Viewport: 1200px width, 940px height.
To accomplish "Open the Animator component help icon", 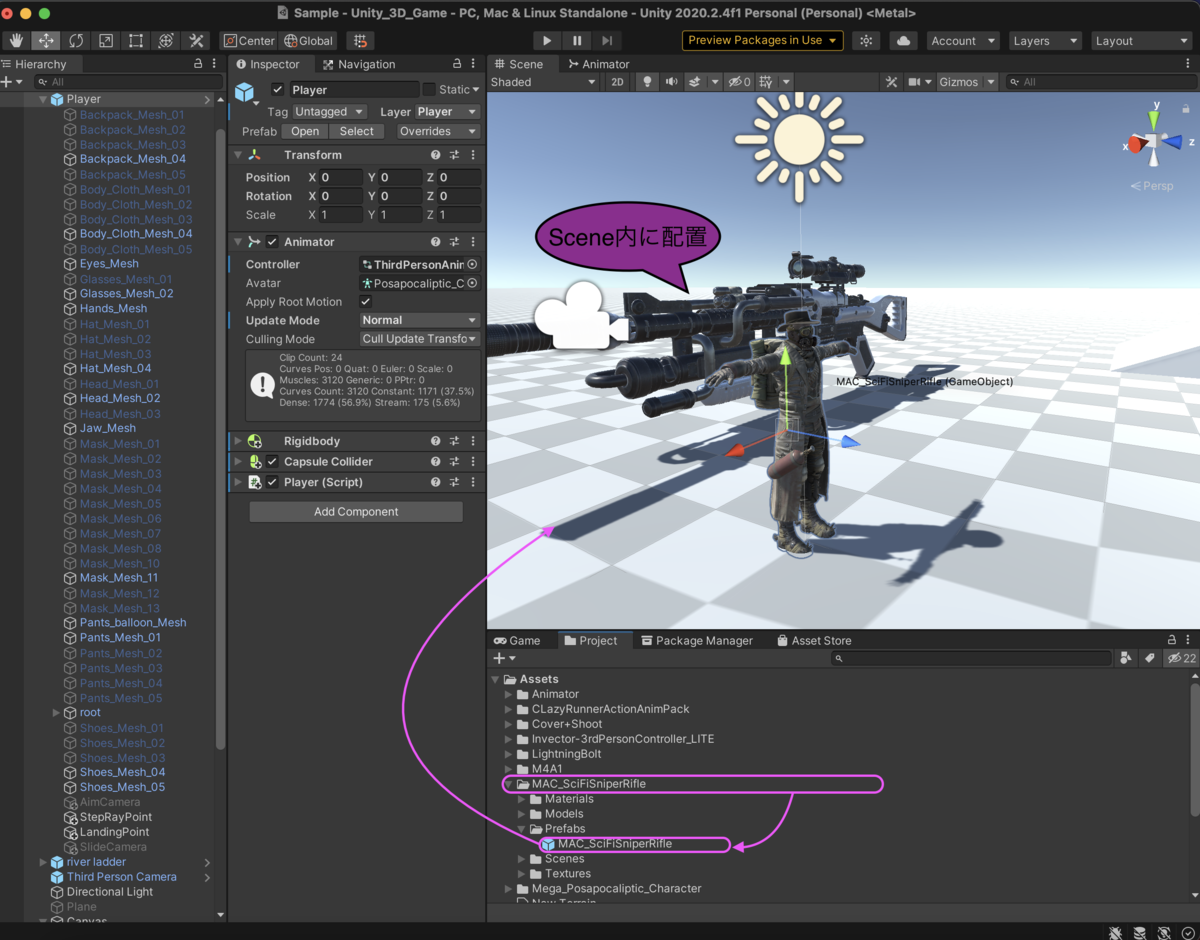I will coord(435,242).
